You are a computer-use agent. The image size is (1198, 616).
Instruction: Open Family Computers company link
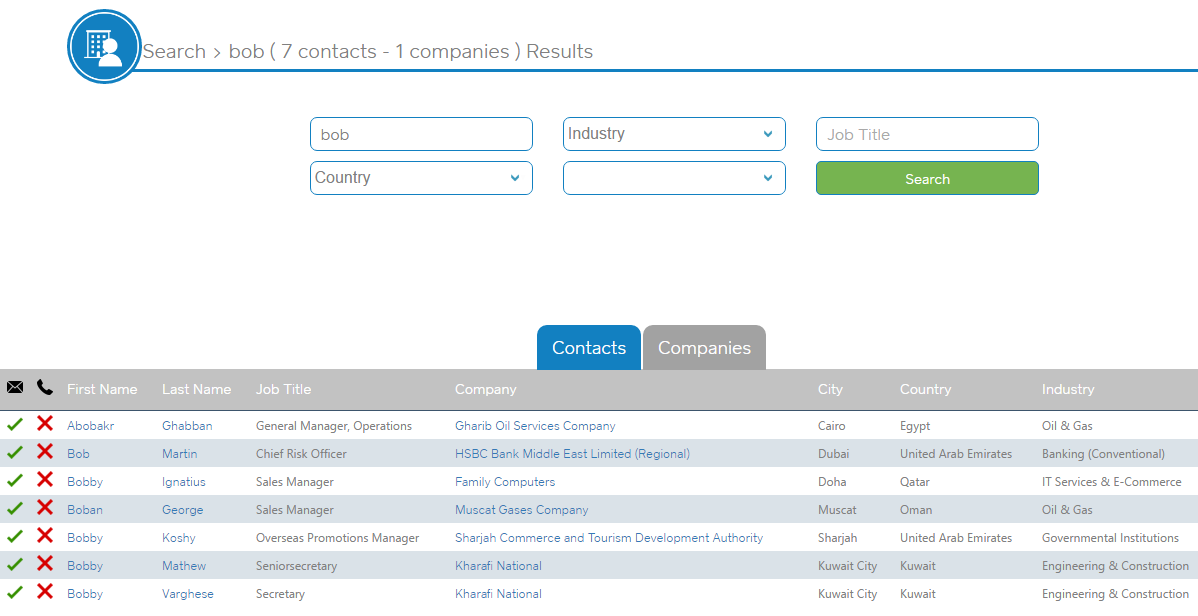[505, 482]
